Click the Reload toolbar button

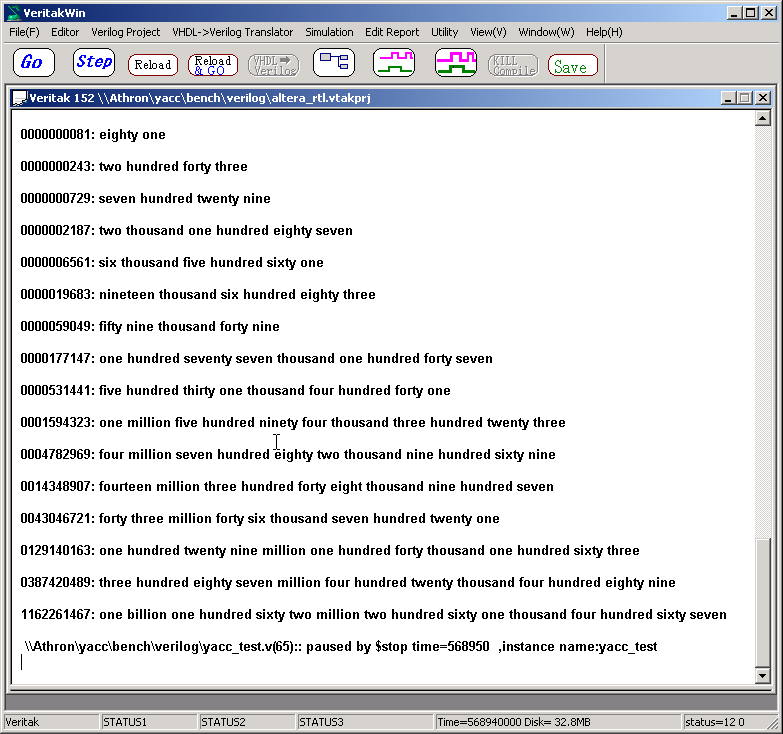153,65
